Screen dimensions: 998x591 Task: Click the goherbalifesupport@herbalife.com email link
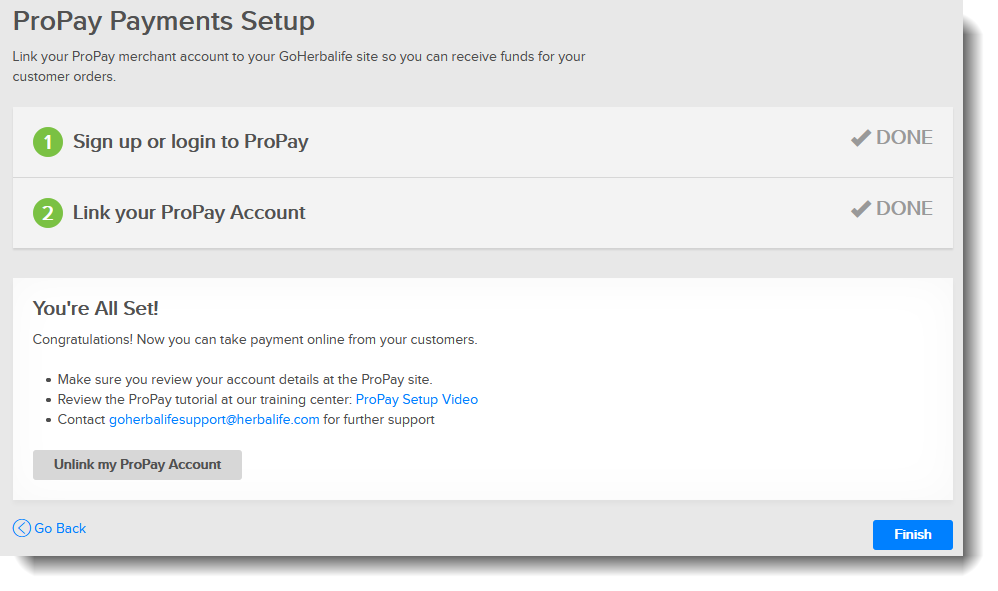click(x=214, y=420)
